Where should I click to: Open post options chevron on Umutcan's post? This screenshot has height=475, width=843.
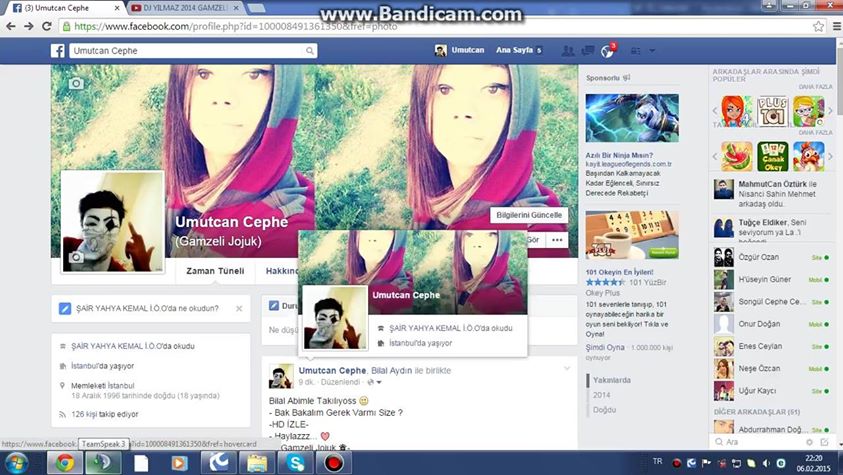click(567, 369)
